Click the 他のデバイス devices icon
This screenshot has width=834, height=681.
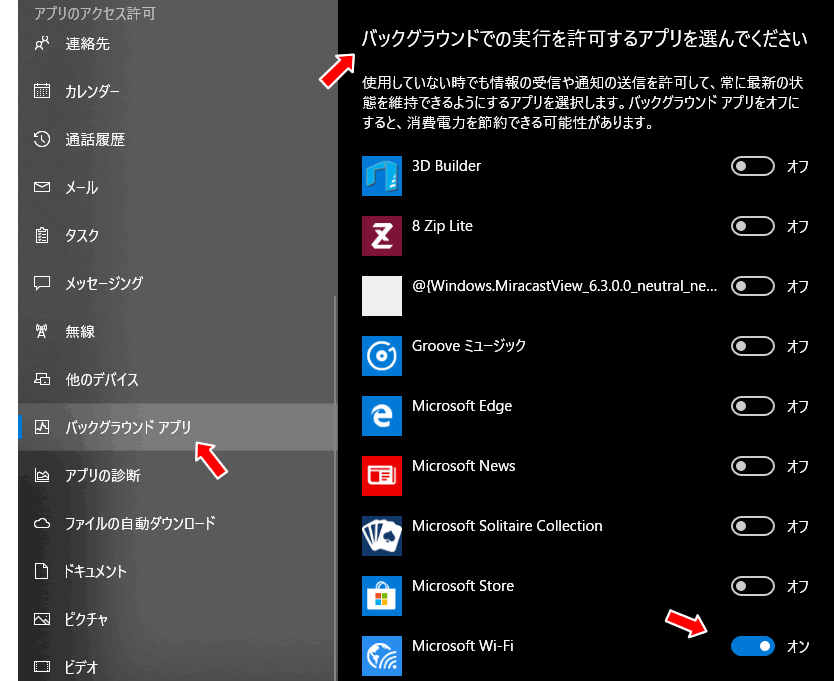pos(41,379)
